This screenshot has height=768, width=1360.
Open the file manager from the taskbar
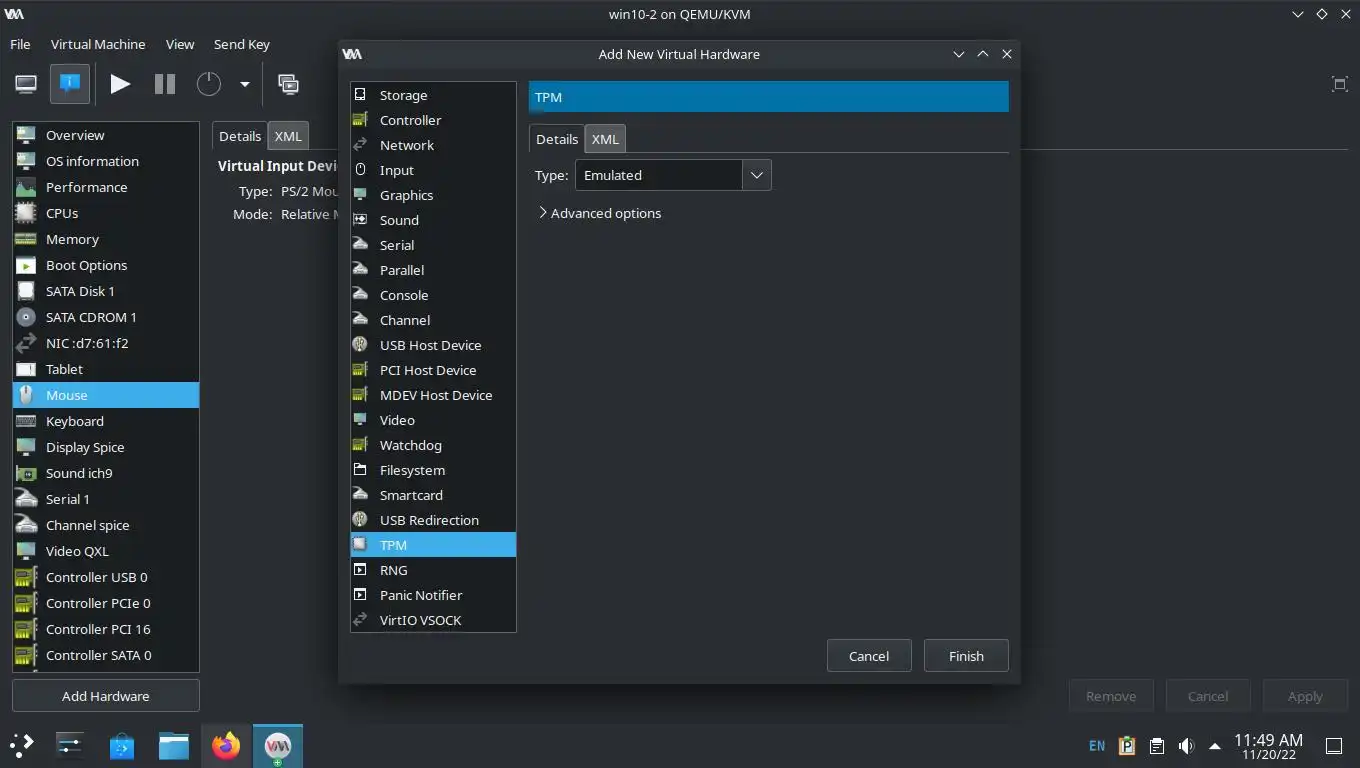tap(174, 745)
